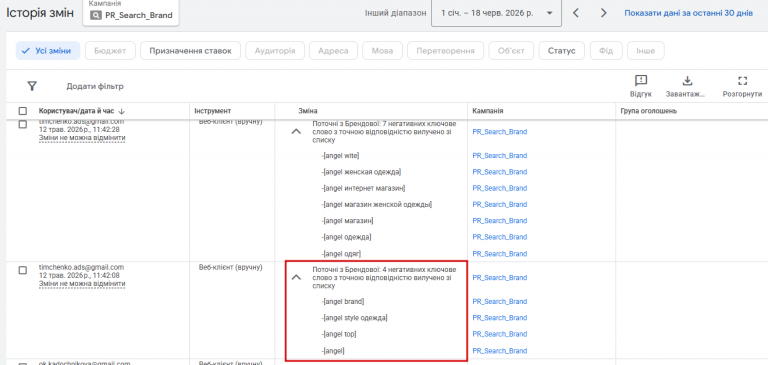
Task: Click the Група оголошень column header
Action: coord(648,111)
